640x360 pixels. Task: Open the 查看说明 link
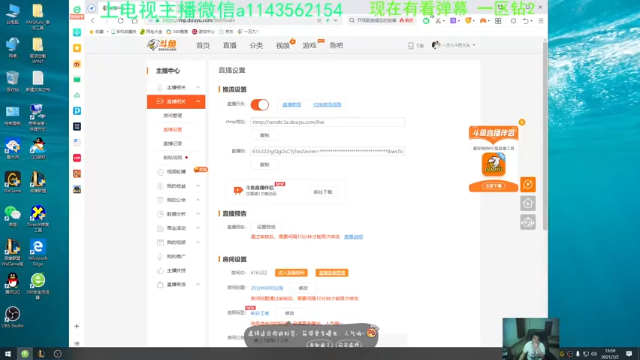353,237
